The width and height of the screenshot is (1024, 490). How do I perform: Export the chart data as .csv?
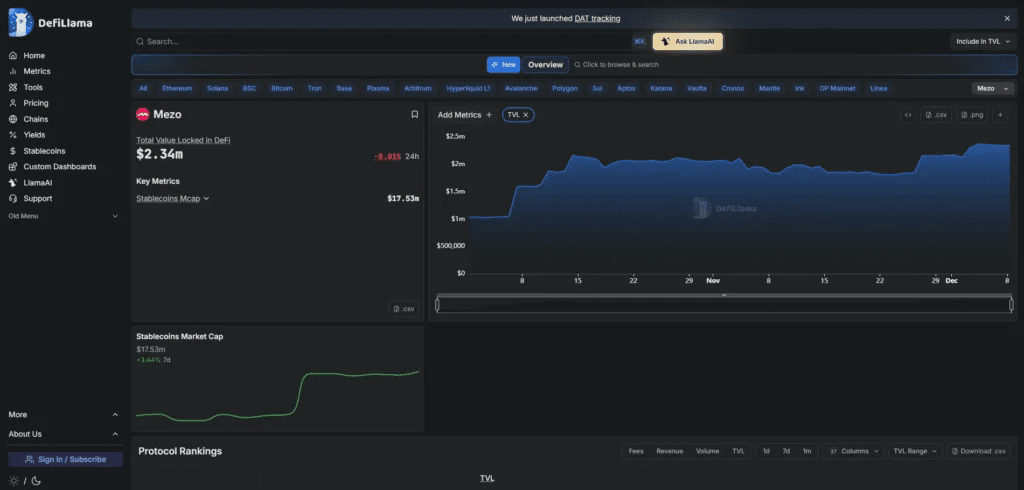point(936,115)
